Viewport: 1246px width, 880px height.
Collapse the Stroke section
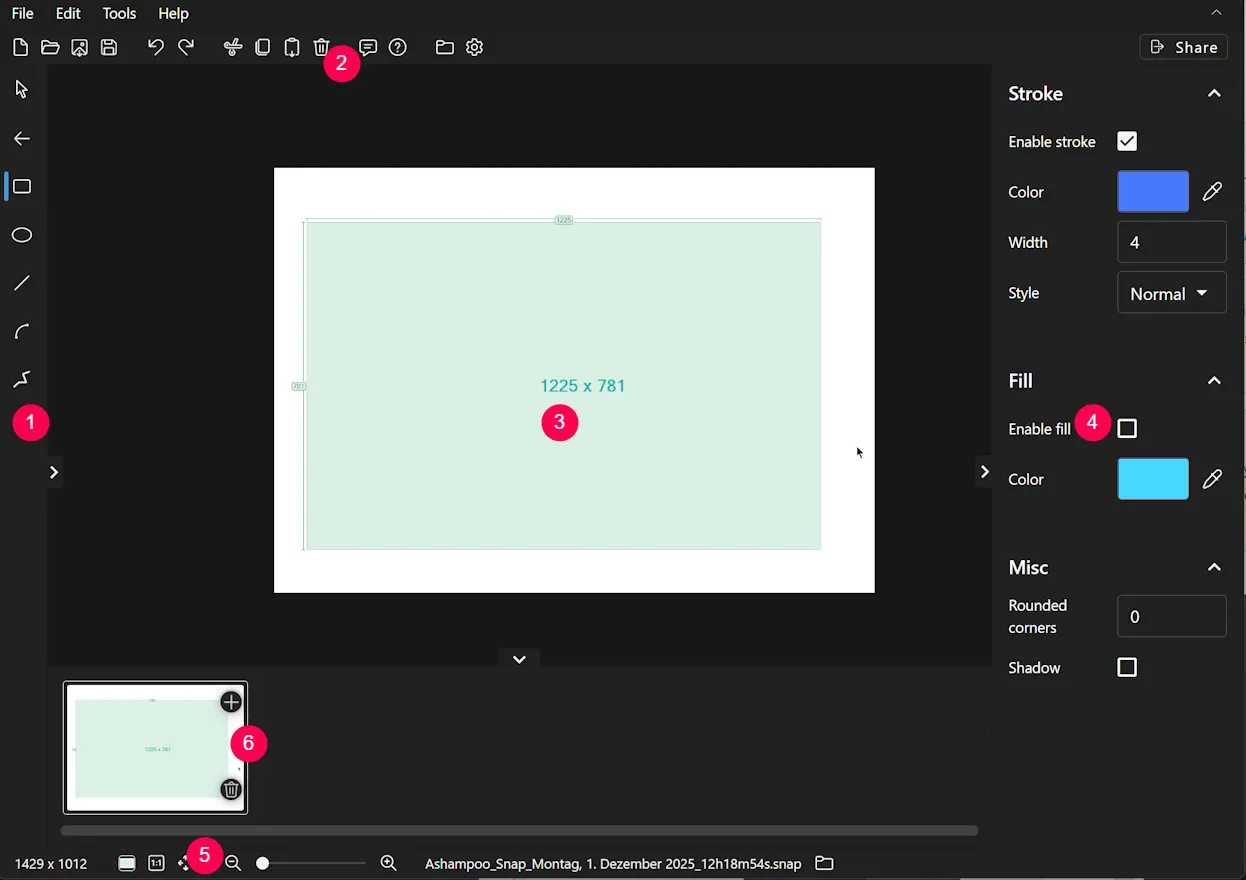coord(1214,94)
